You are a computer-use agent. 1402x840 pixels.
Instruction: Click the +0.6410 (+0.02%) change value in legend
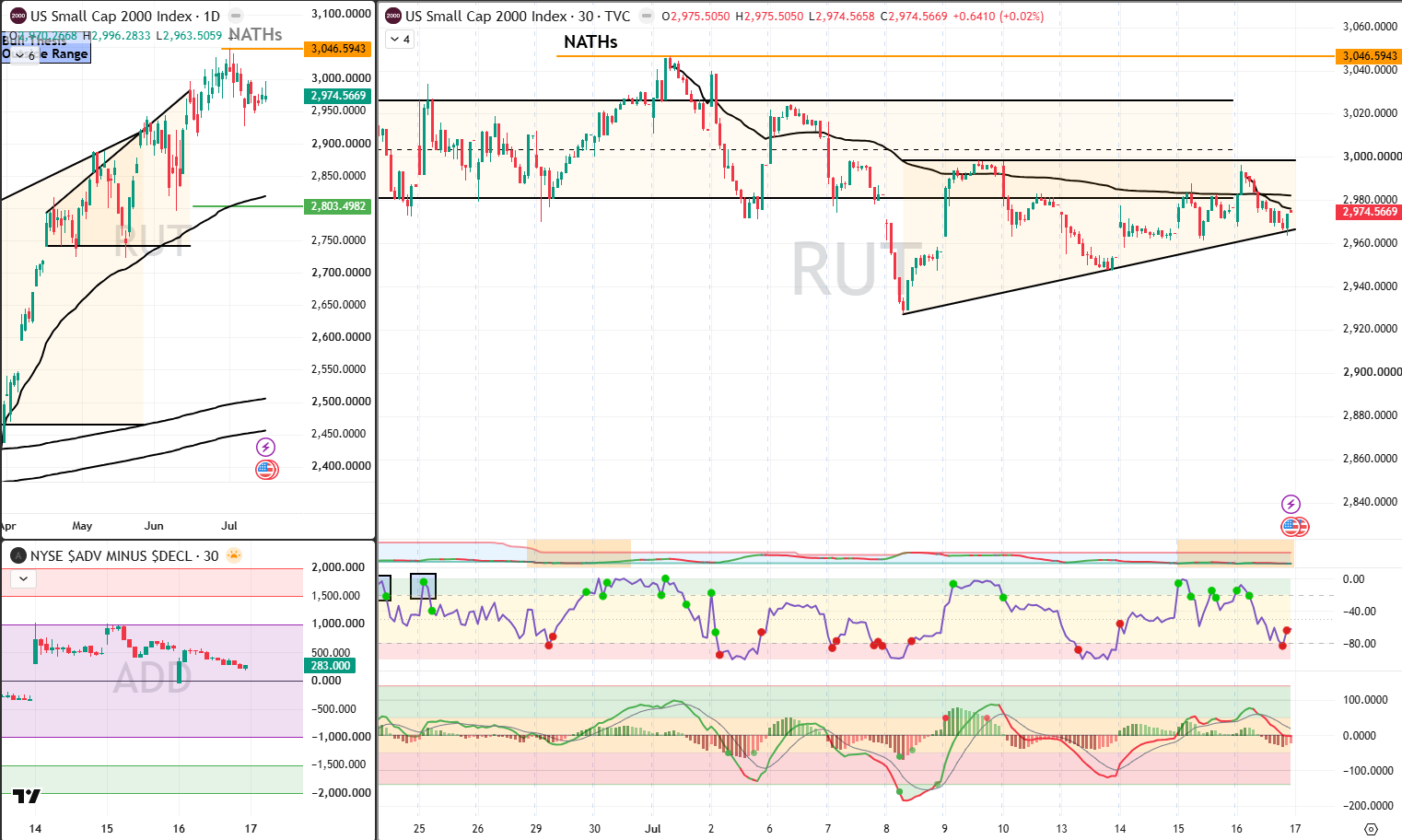click(999, 17)
